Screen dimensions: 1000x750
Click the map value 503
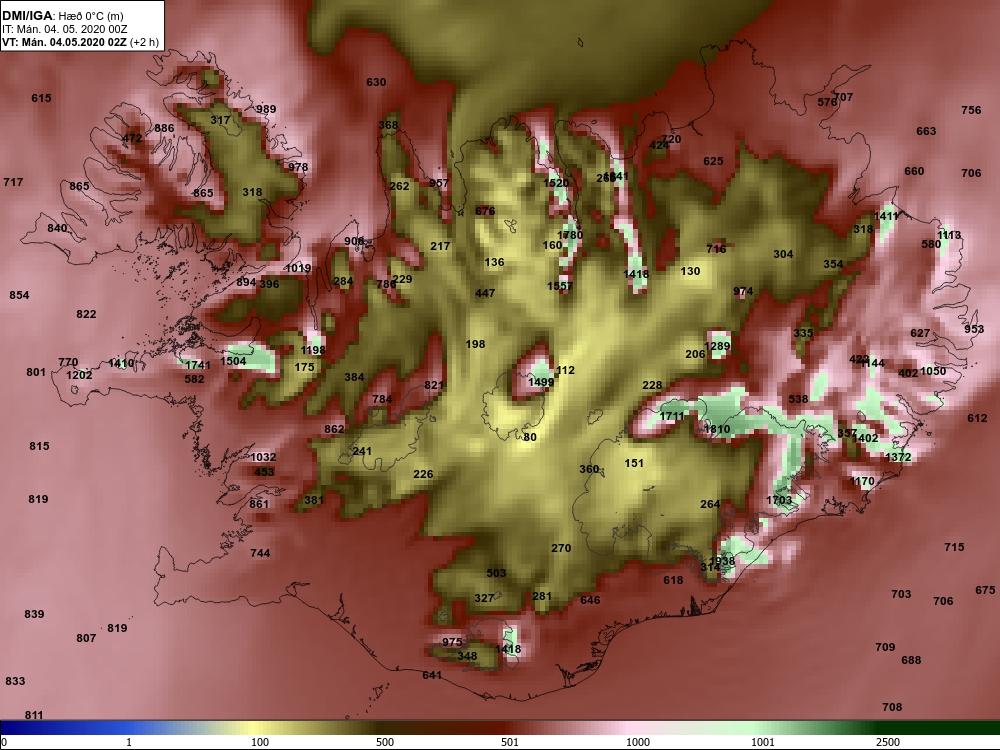coord(496,573)
